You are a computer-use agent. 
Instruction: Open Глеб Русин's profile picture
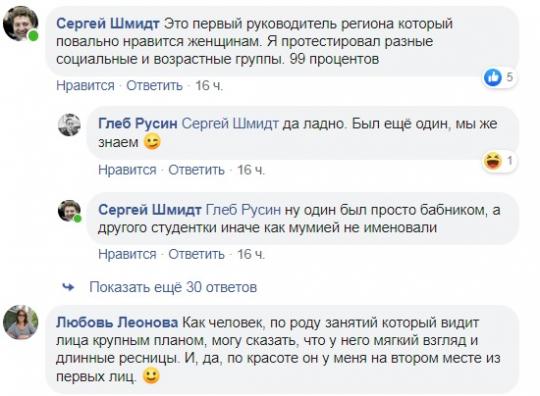(69, 125)
